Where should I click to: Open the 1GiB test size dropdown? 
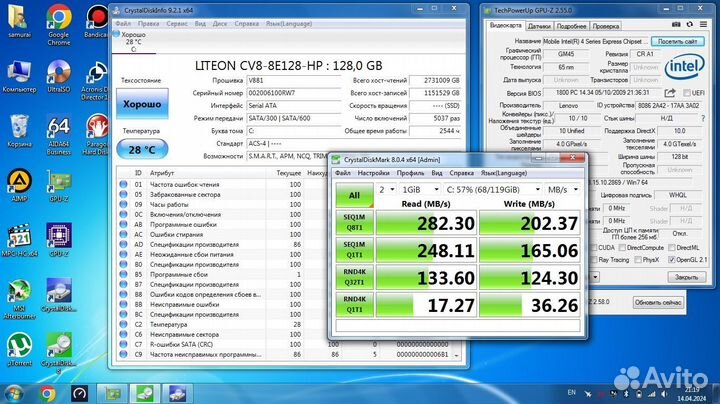420,190
